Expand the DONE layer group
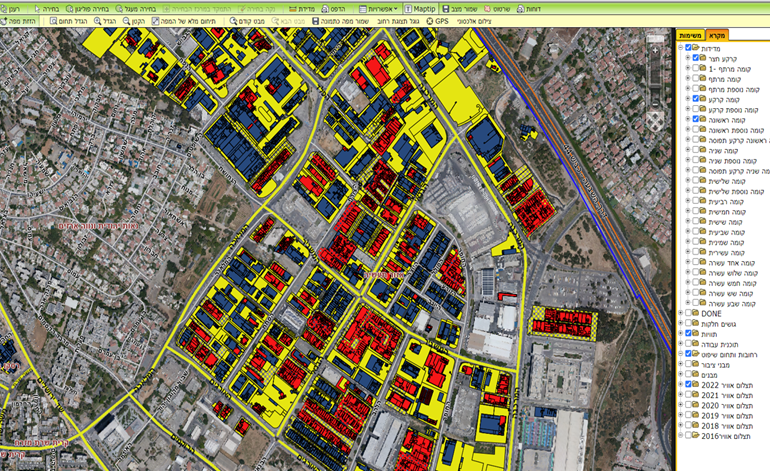The height and width of the screenshot is (471, 770). coord(680,313)
